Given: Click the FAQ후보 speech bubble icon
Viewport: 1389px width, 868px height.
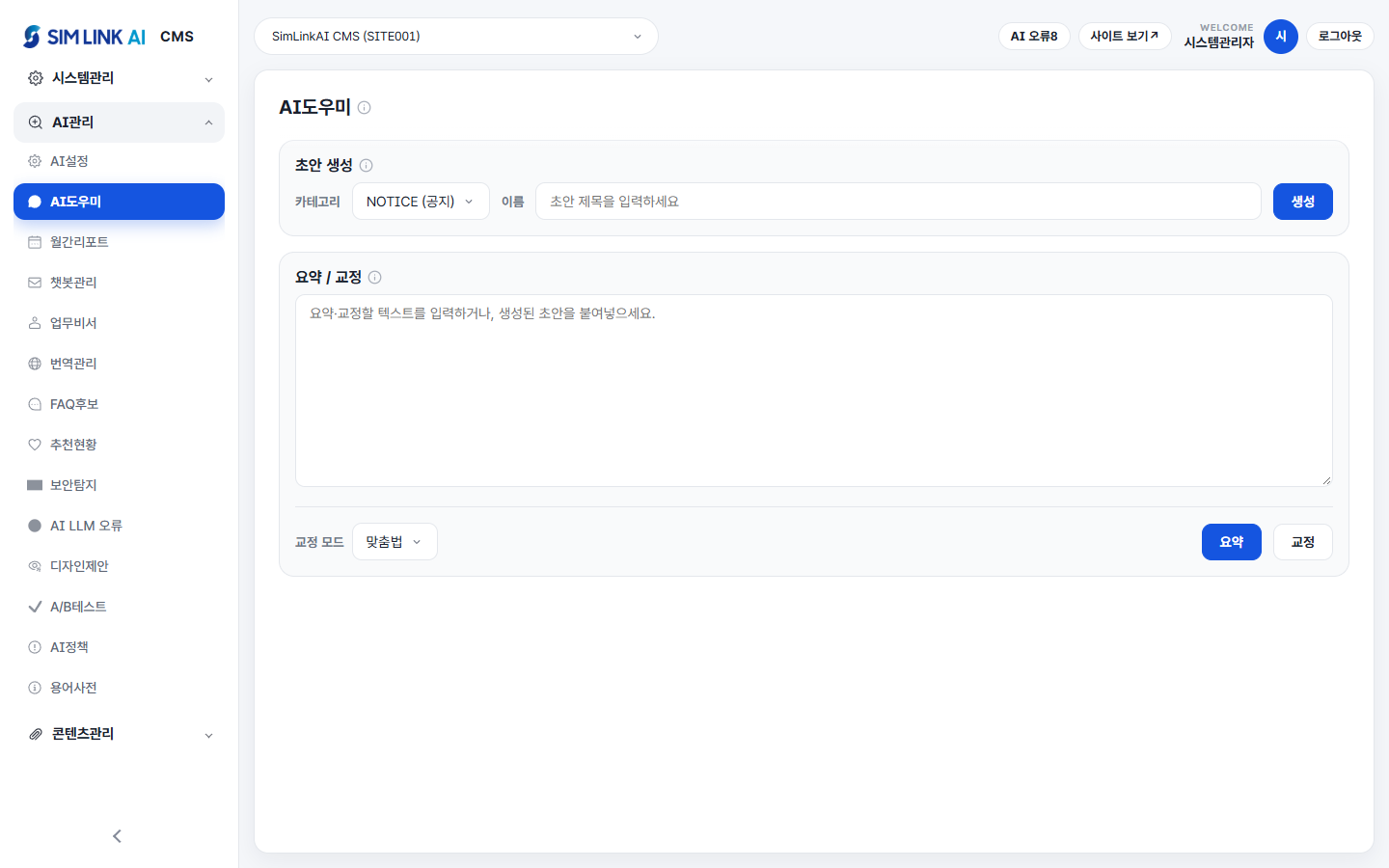Looking at the screenshot, I should click(35, 404).
